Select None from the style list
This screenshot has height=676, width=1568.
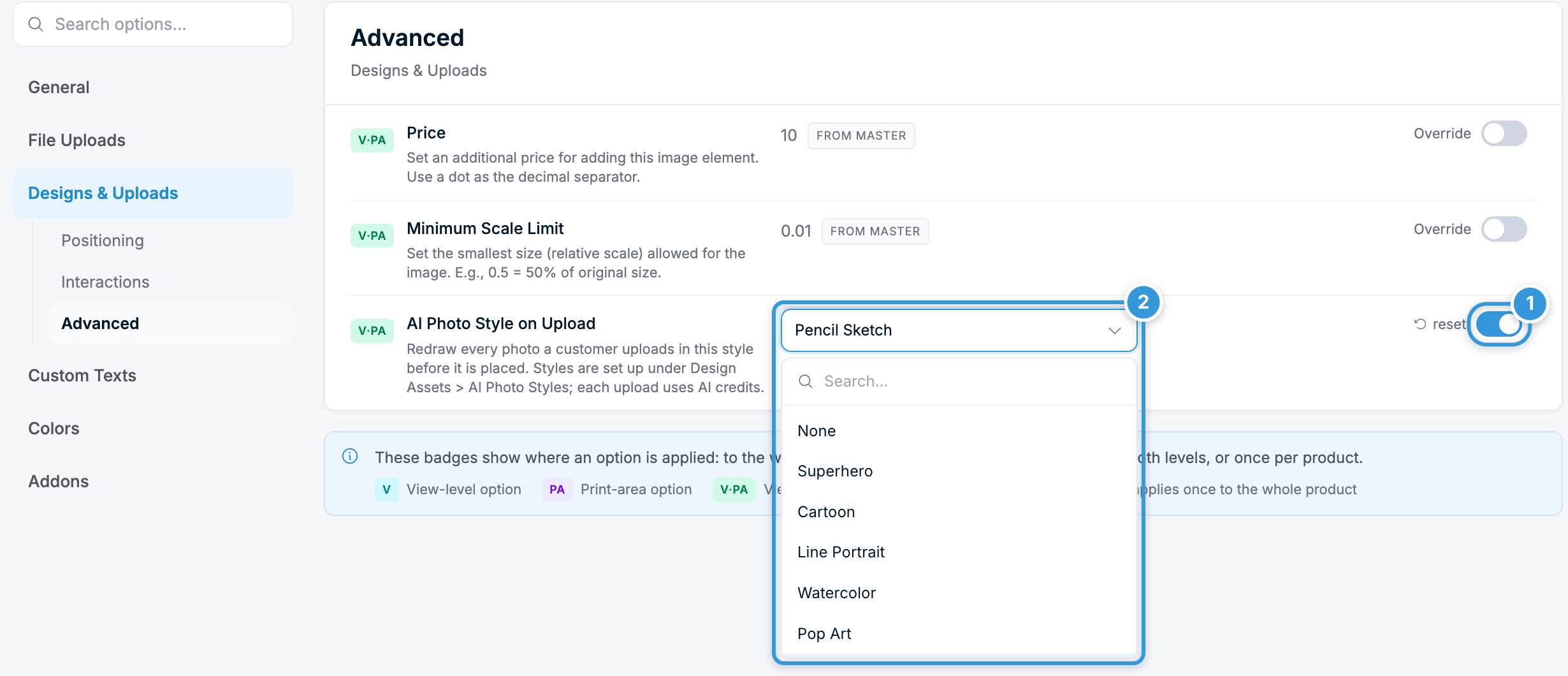pos(959,431)
